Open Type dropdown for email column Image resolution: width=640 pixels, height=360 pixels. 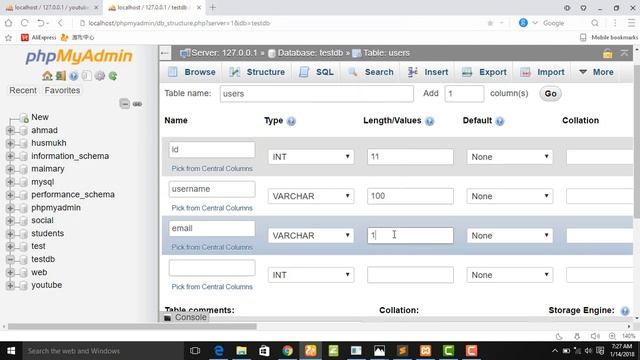click(x=311, y=236)
